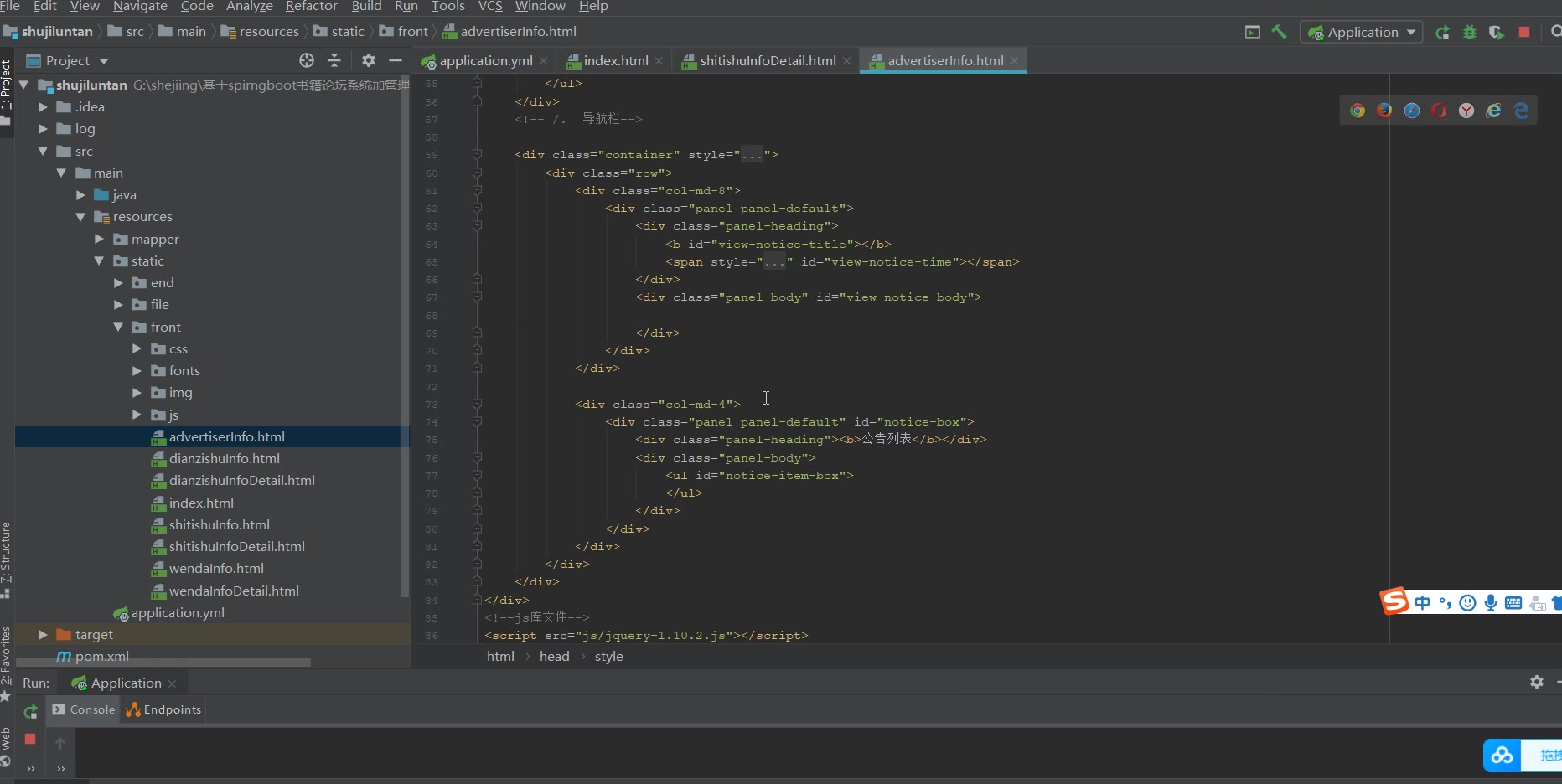Toggle code folding on line 59 container div

point(477,155)
